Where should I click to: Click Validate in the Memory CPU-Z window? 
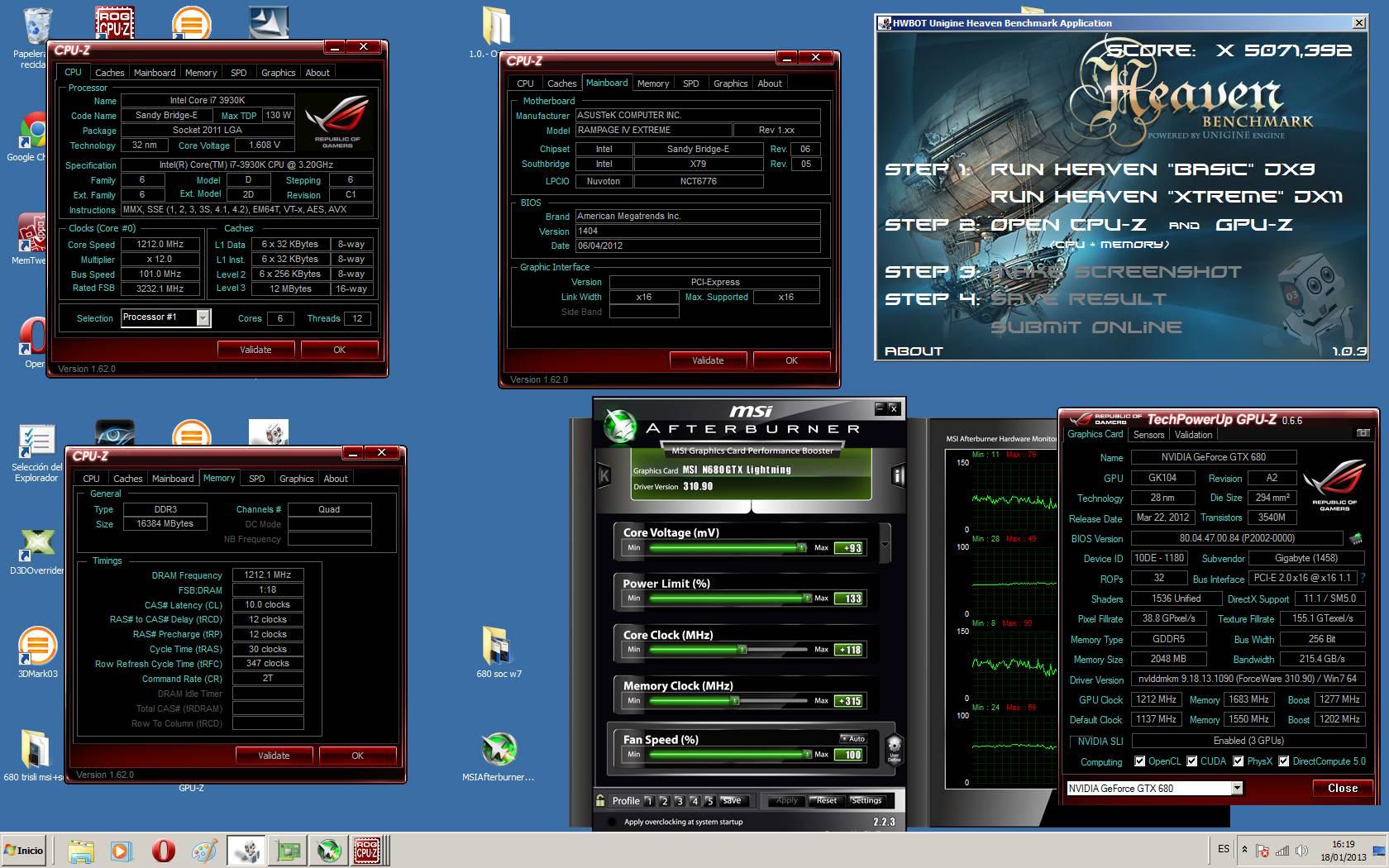click(x=274, y=756)
